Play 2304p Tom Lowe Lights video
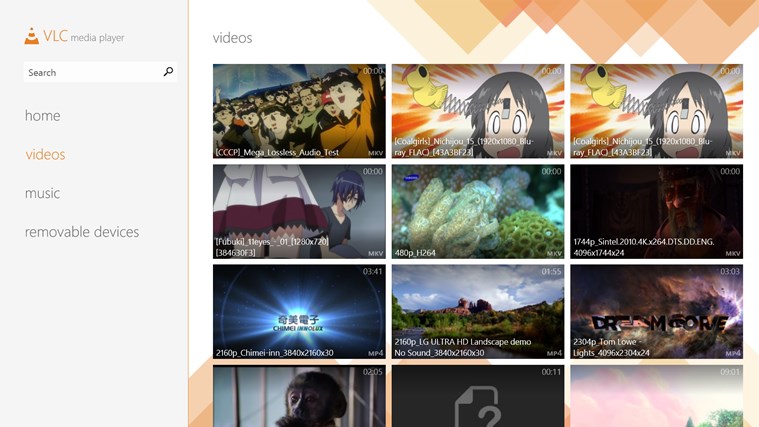 coord(656,311)
